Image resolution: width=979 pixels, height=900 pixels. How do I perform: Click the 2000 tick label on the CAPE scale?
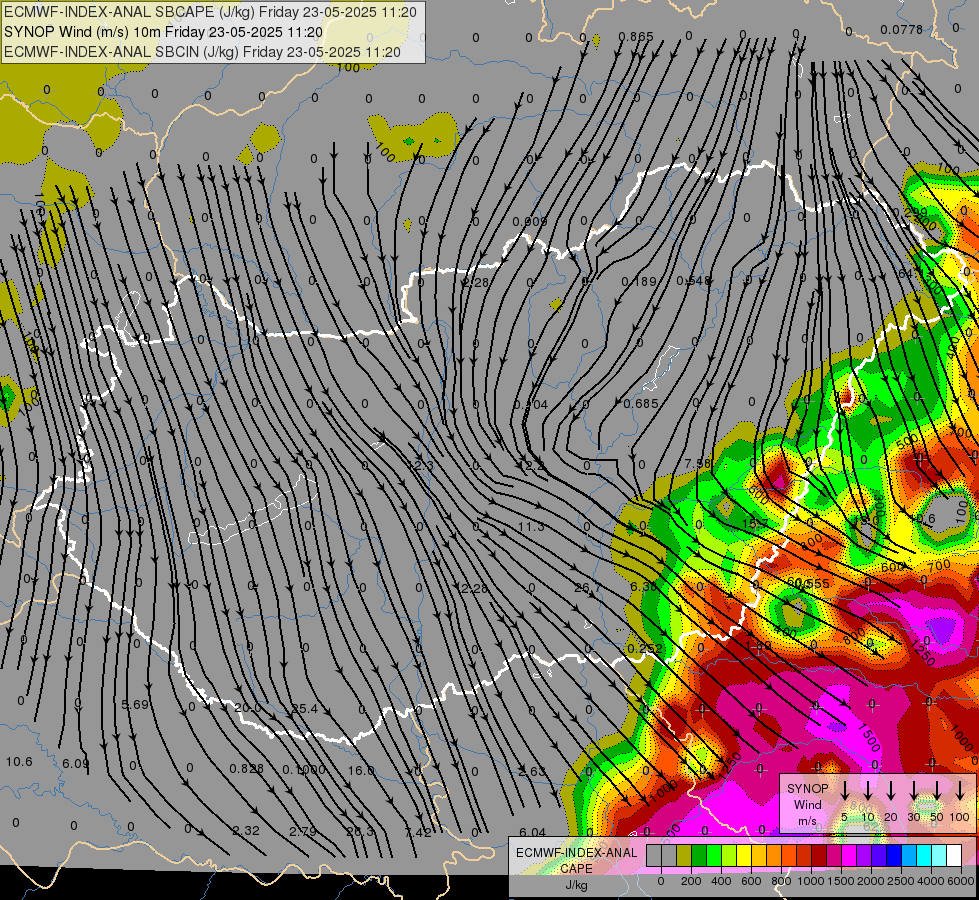tap(870, 881)
